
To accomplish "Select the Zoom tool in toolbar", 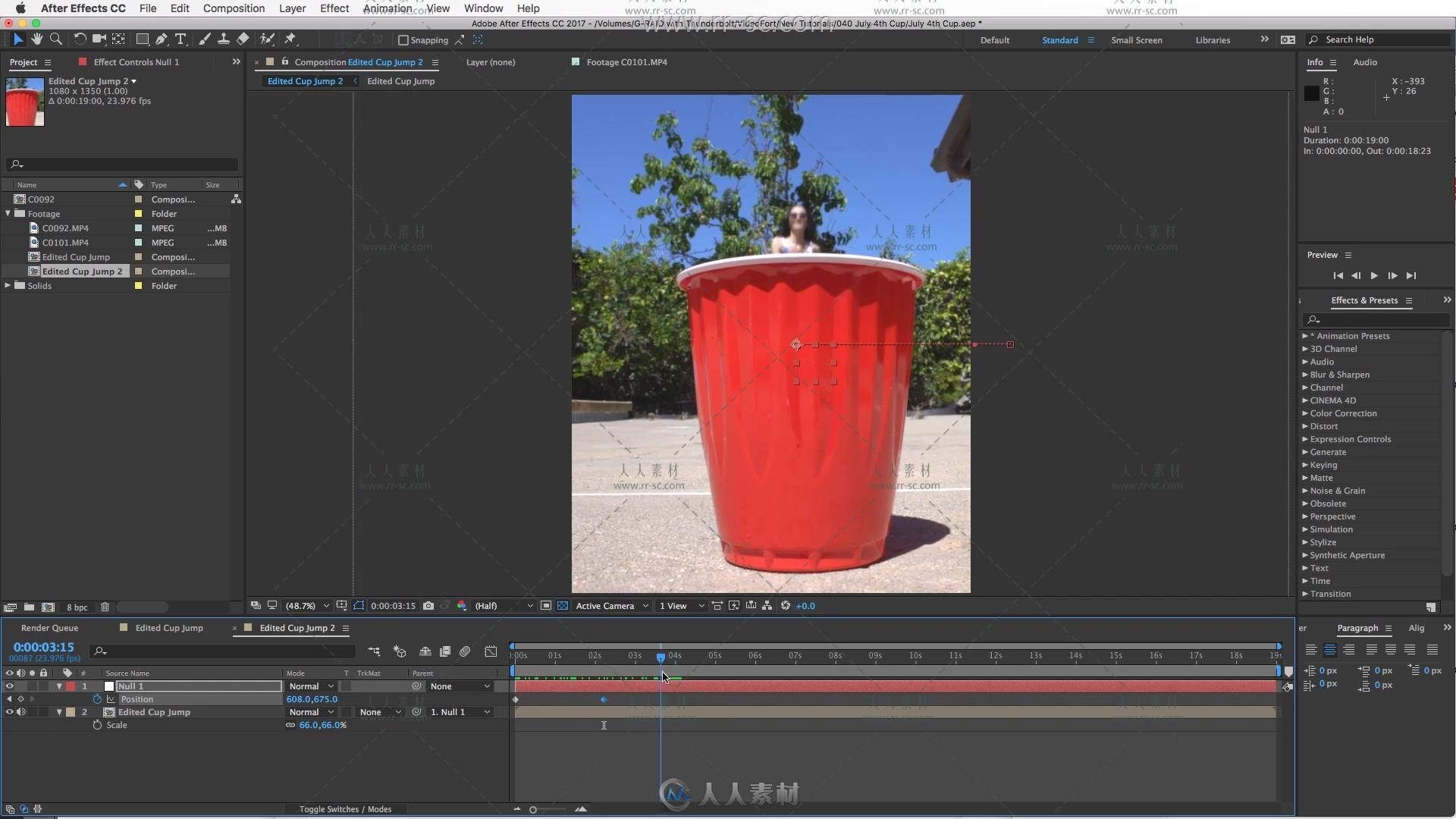I will click(x=56, y=39).
